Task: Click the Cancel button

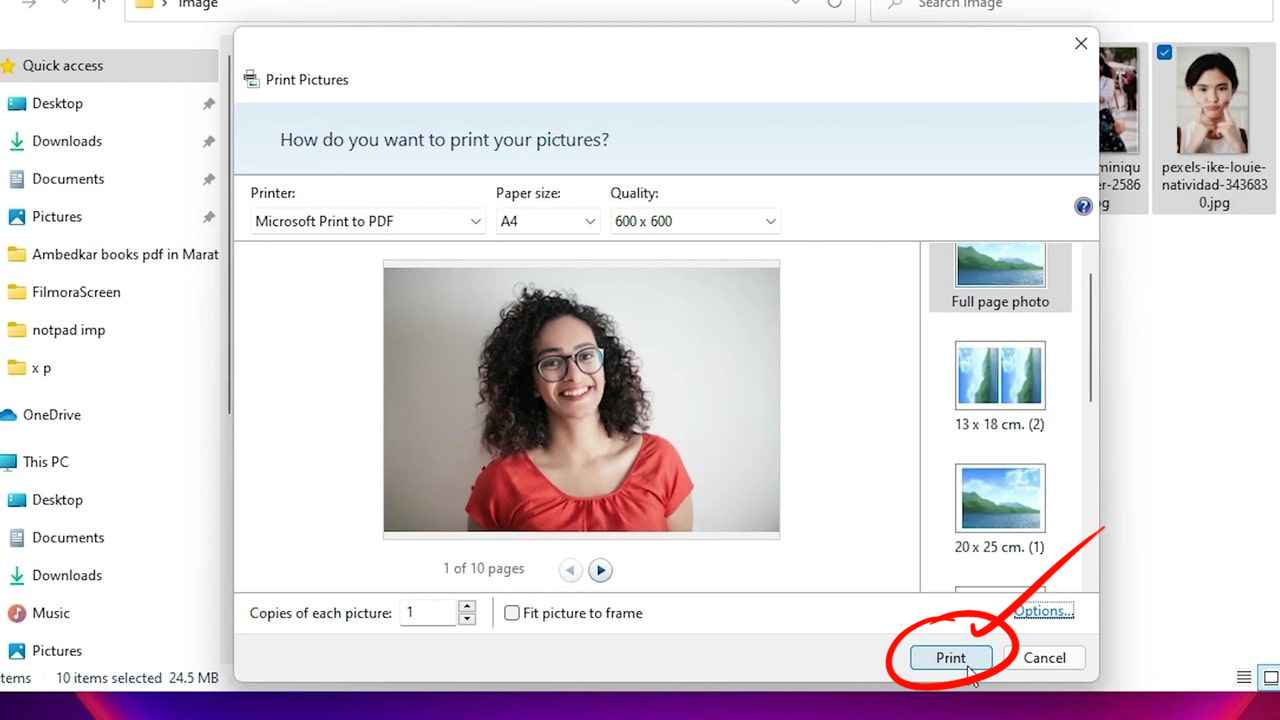Action: (x=1044, y=658)
